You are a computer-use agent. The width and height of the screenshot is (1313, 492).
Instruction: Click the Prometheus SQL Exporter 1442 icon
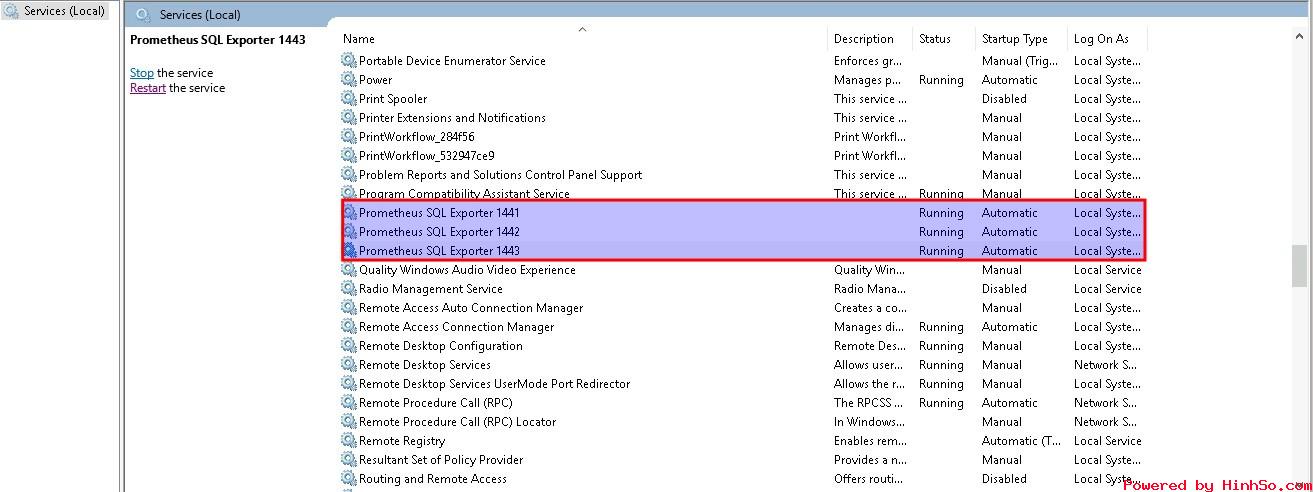349,232
